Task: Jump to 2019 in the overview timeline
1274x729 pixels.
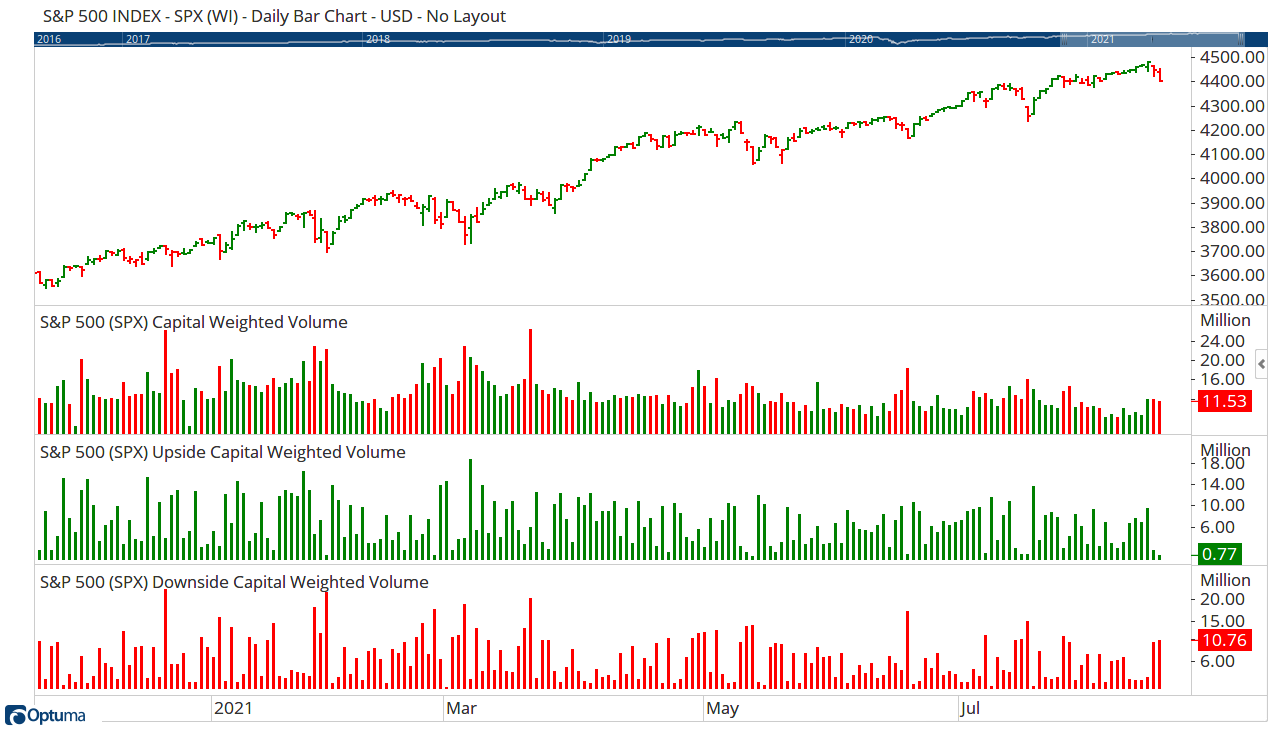Action: [619, 39]
